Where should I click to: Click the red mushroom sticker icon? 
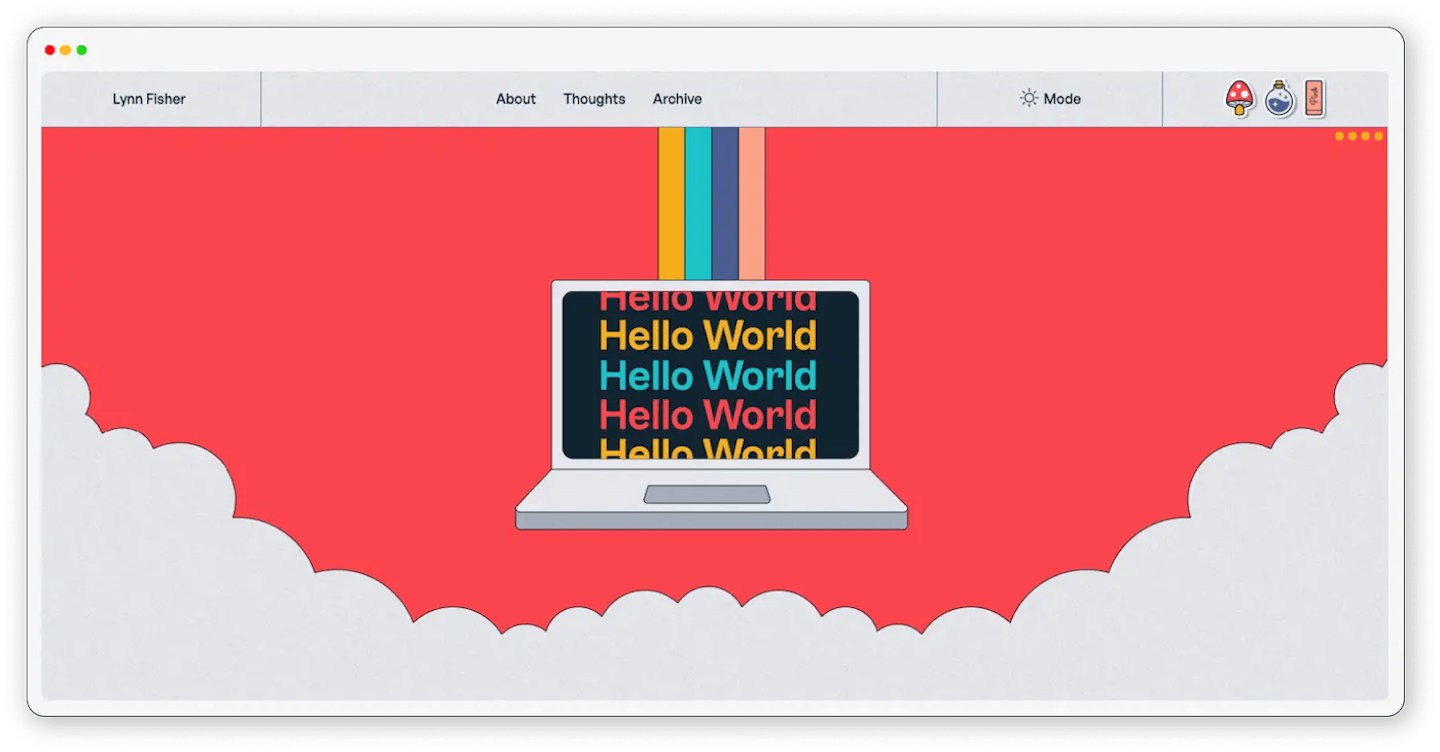point(1240,98)
